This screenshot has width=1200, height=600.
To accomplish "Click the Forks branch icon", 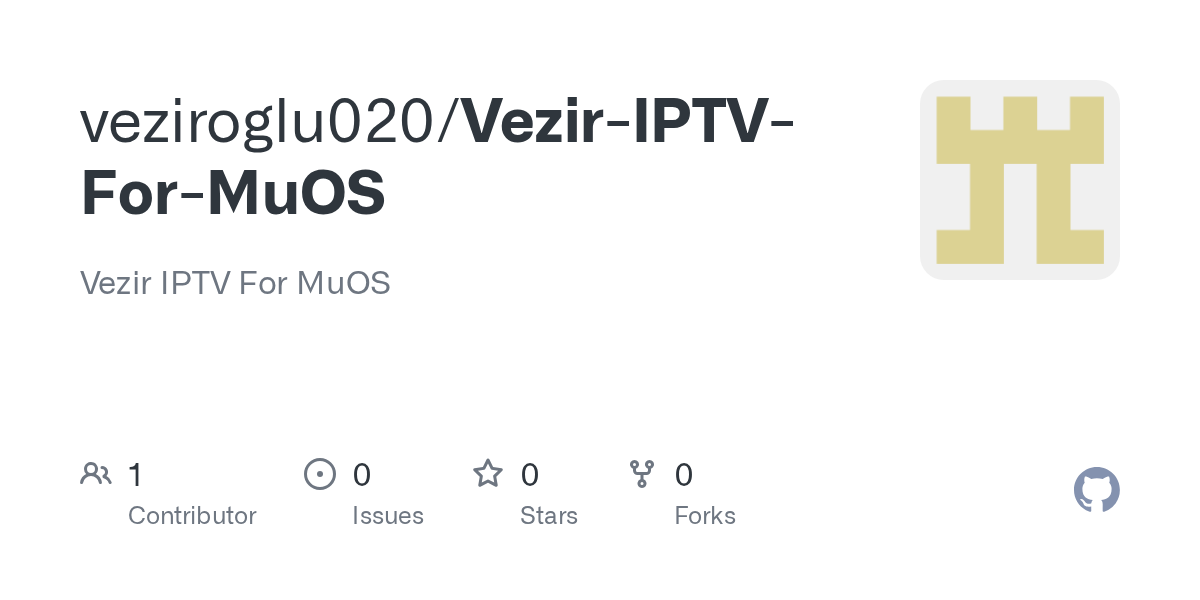I will tap(642, 473).
